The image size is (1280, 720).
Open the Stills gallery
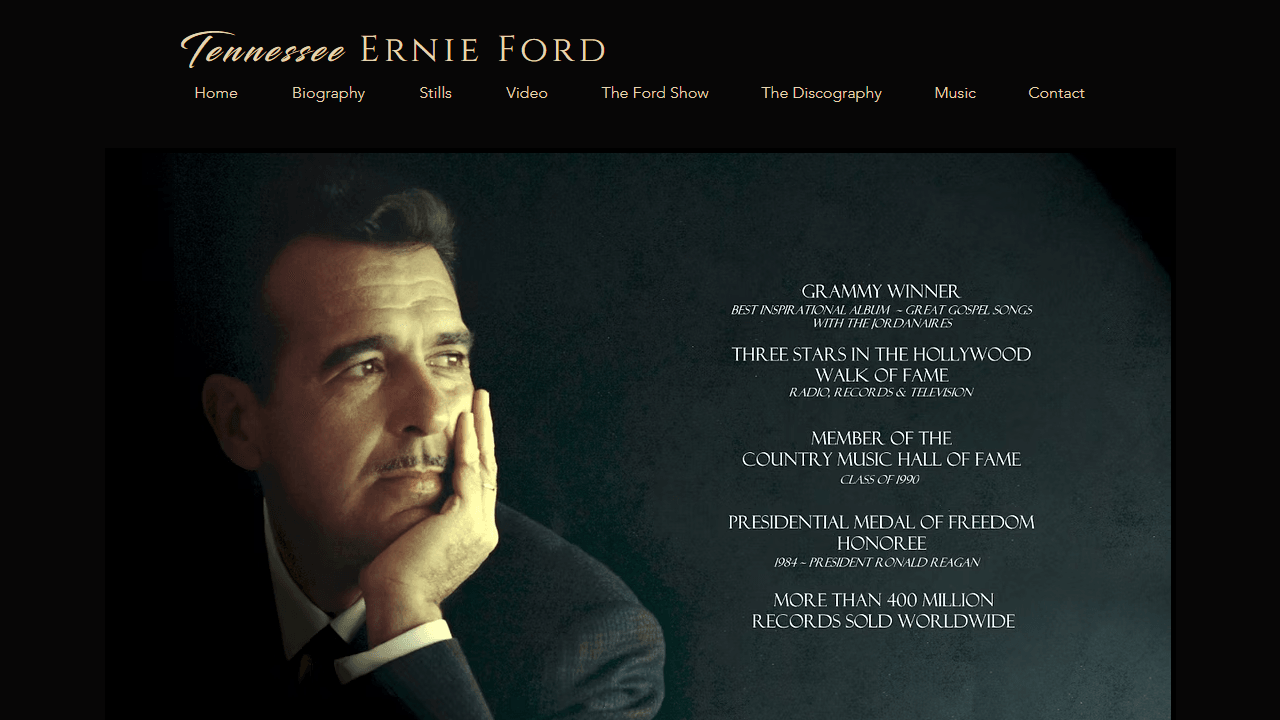pyautogui.click(x=435, y=93)
